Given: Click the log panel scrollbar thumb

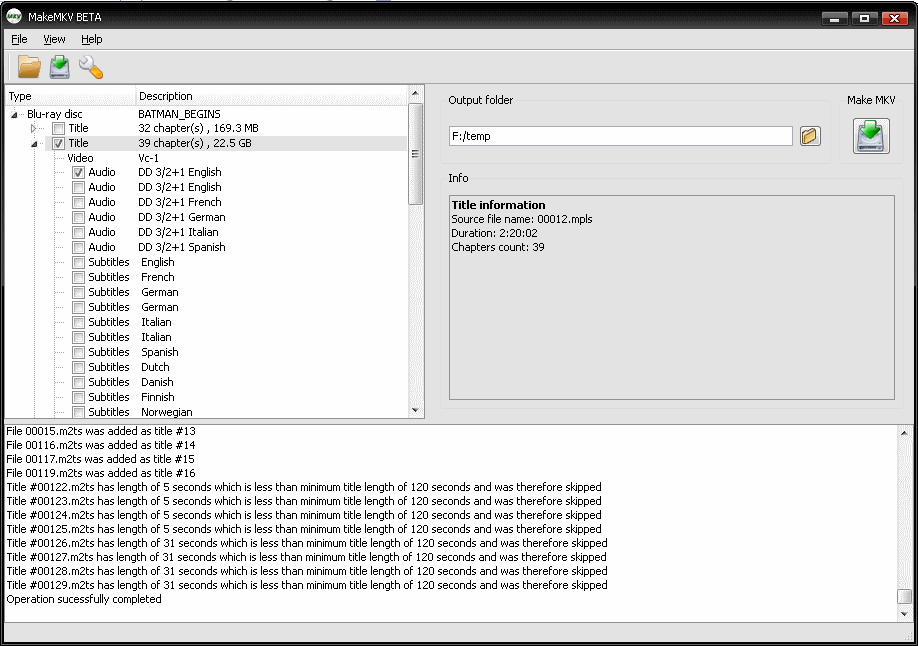Looking at the screenshot, I should 905,596.
